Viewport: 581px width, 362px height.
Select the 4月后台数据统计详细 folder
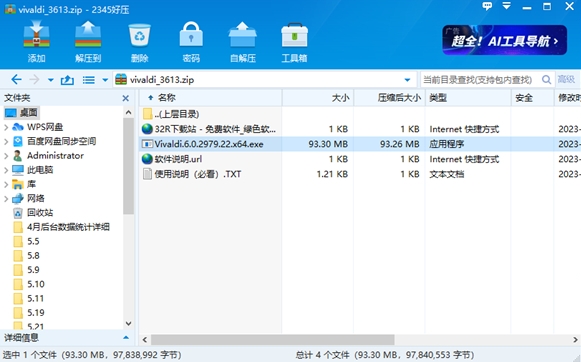tap(62, 227)
